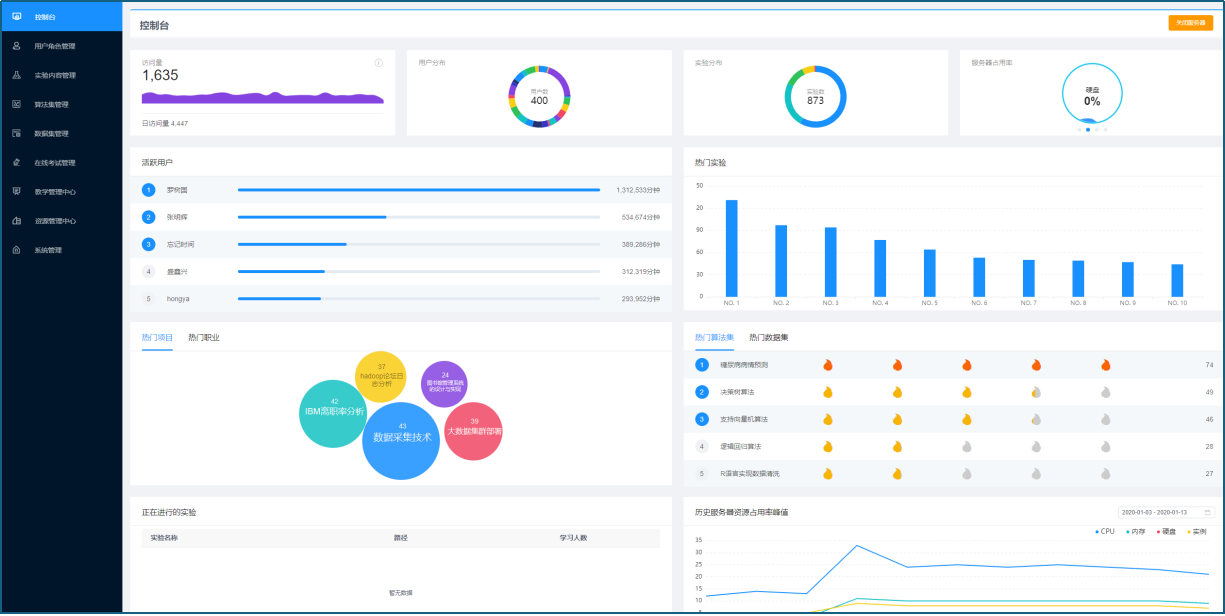This screenshot has height=616, width=1225.
Task: Click the 数据集管理 sidebar icon
Action: point(16,133)
